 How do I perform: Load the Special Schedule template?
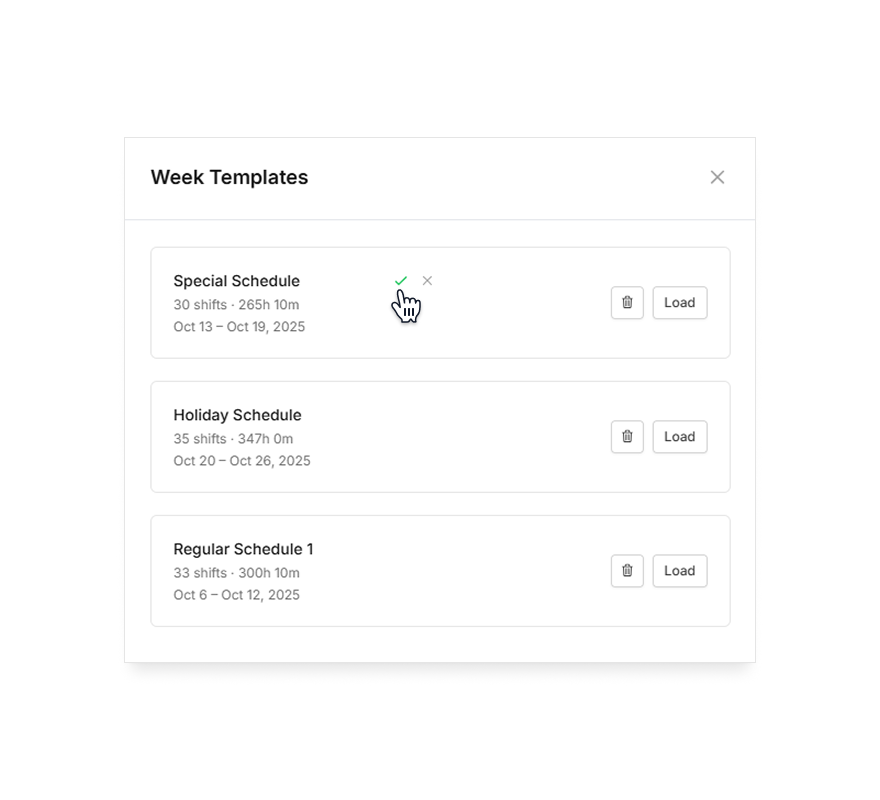680,303
